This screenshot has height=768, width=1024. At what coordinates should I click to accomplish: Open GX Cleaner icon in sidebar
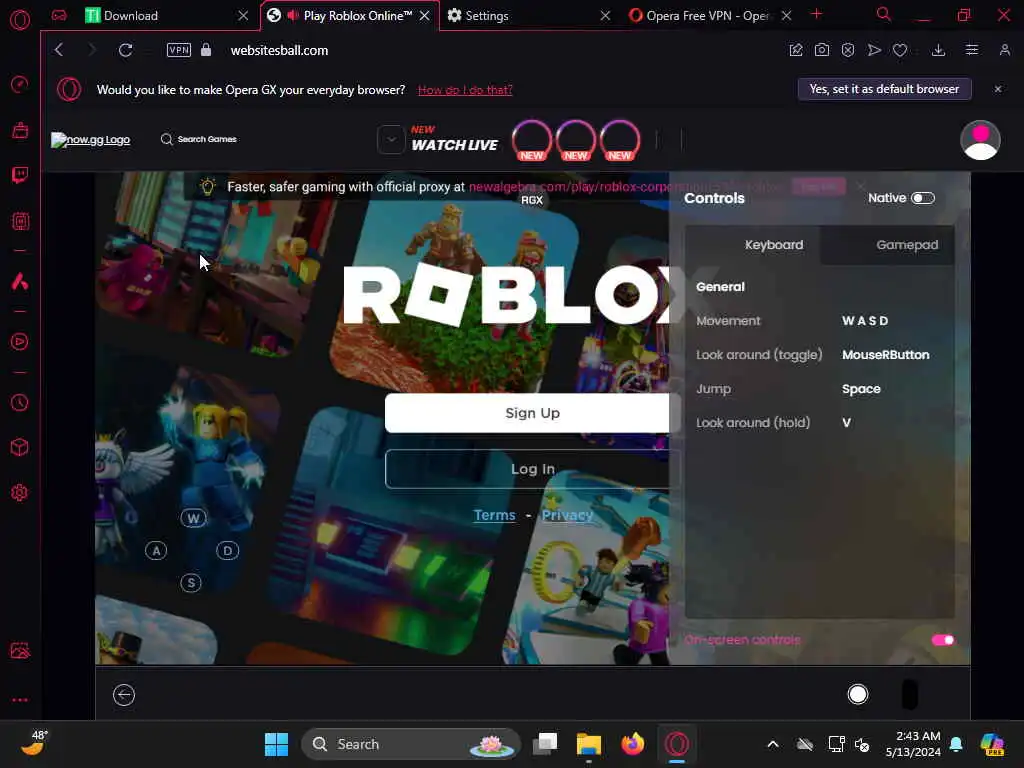pos(20,130)
